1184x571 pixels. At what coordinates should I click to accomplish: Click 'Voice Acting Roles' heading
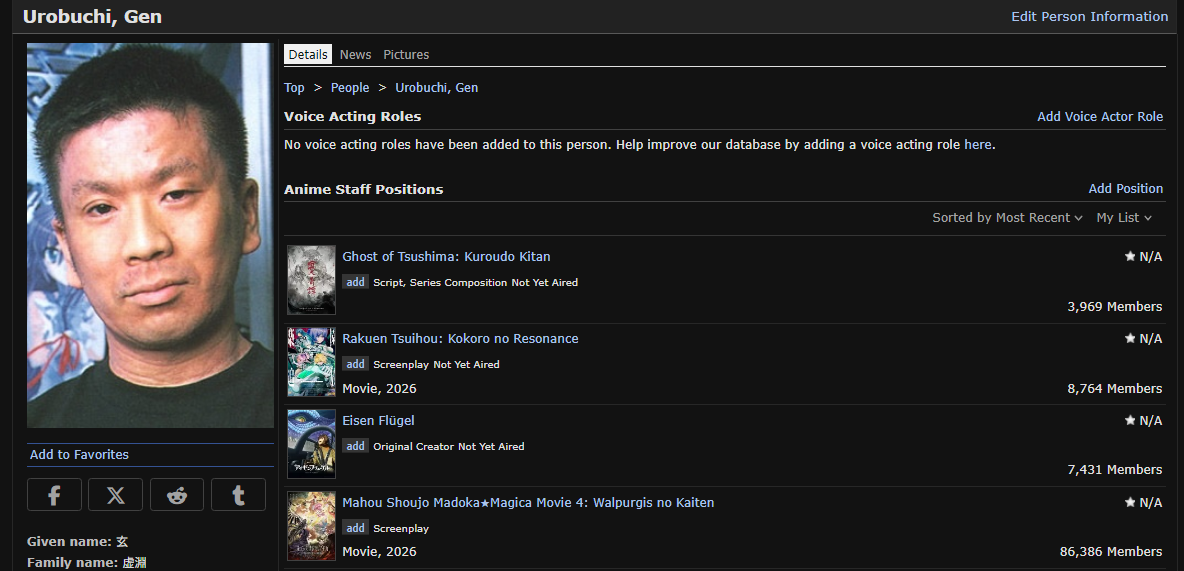[x=353, y=116]
